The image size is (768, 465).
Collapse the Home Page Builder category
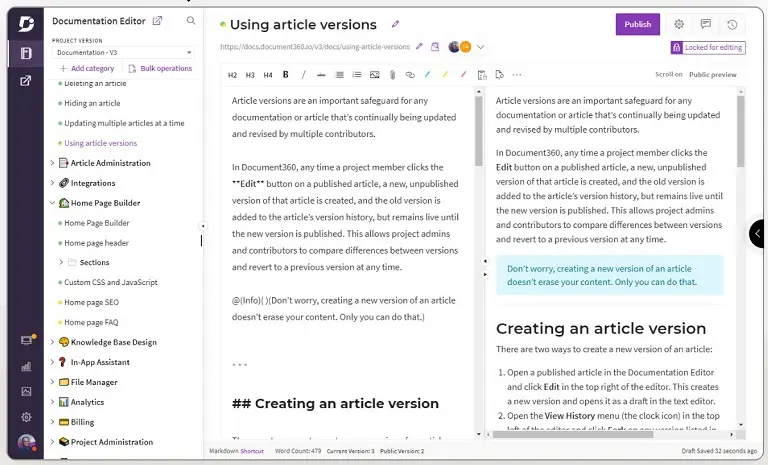[52, 203]
